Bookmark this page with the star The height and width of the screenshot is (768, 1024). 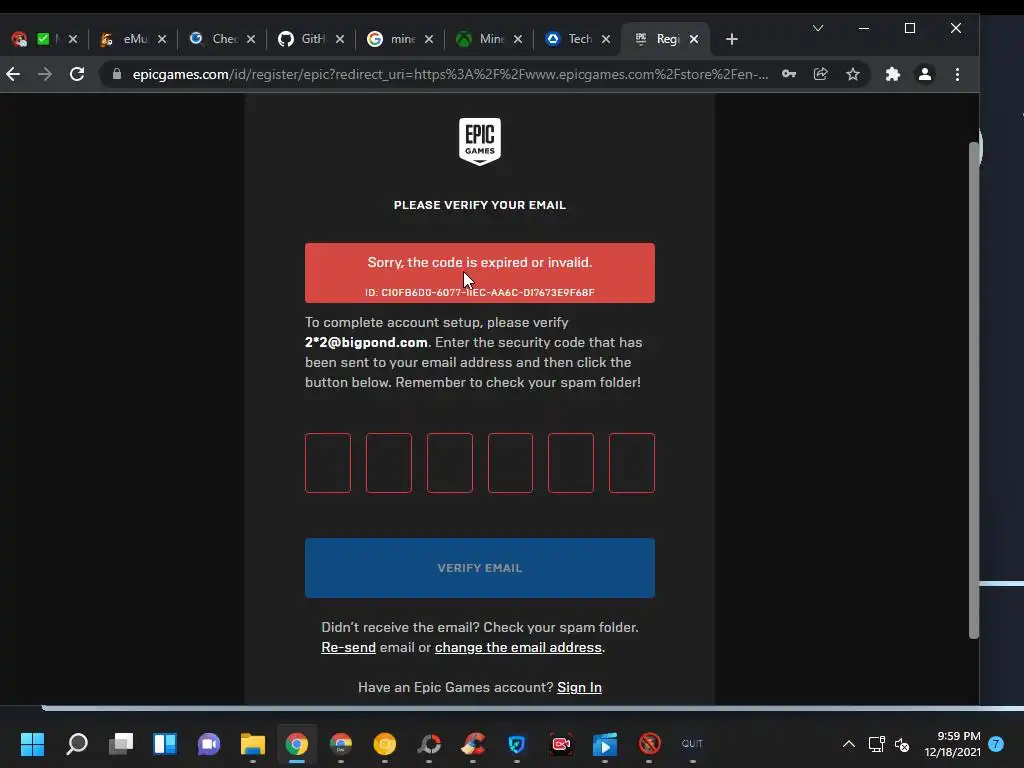pos(853,74)
